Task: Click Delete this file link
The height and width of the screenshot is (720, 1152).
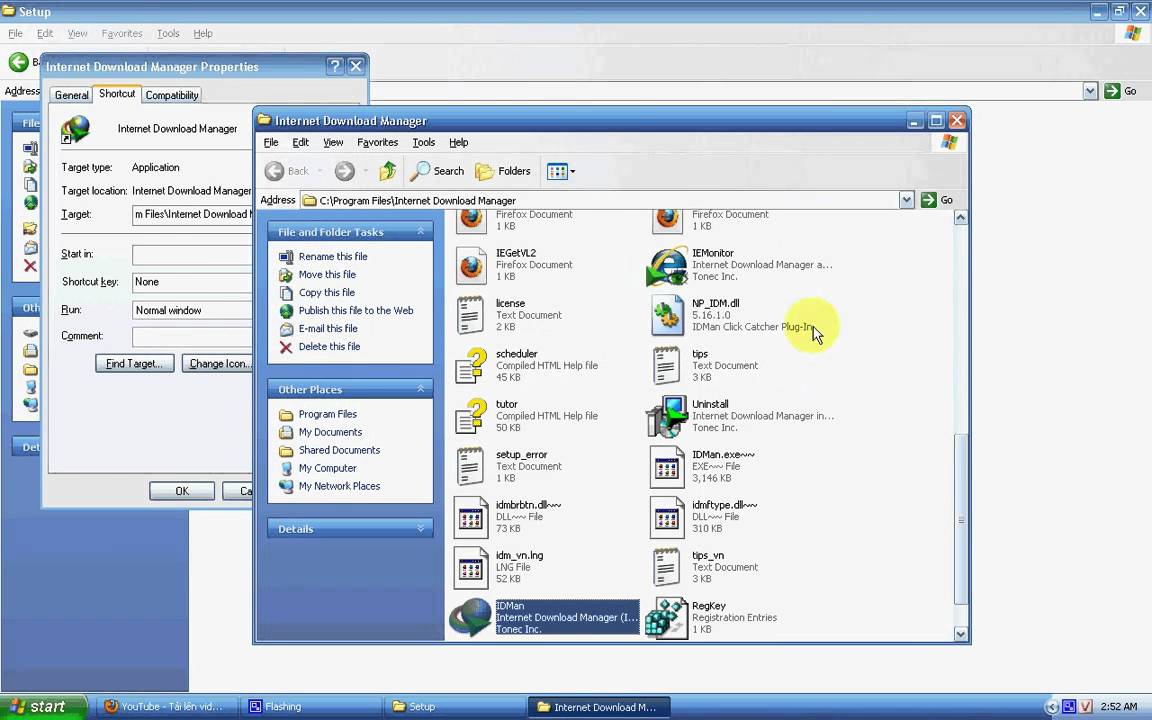Action: pyautogui.click(x=329, y=346)
